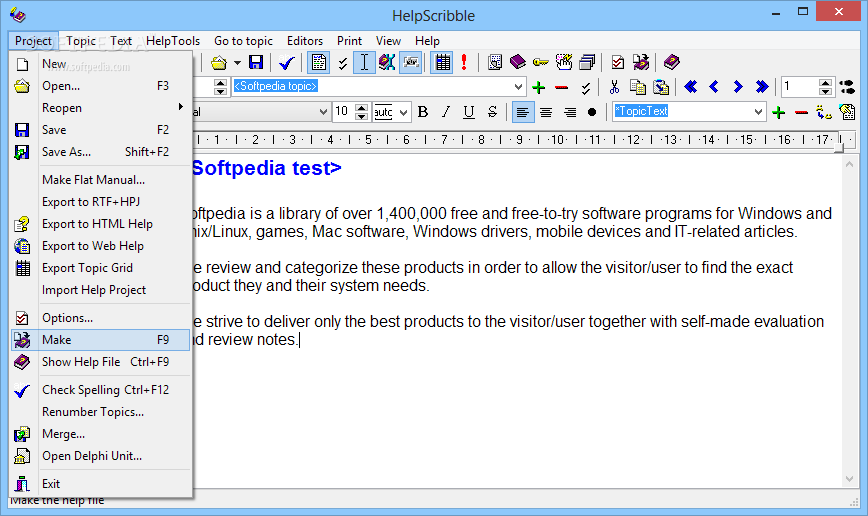The width and height of the screenshot is (868, 516).
Task: Choose Export to HTML Help
Action: pyautogui.click(x=100, y=224)
